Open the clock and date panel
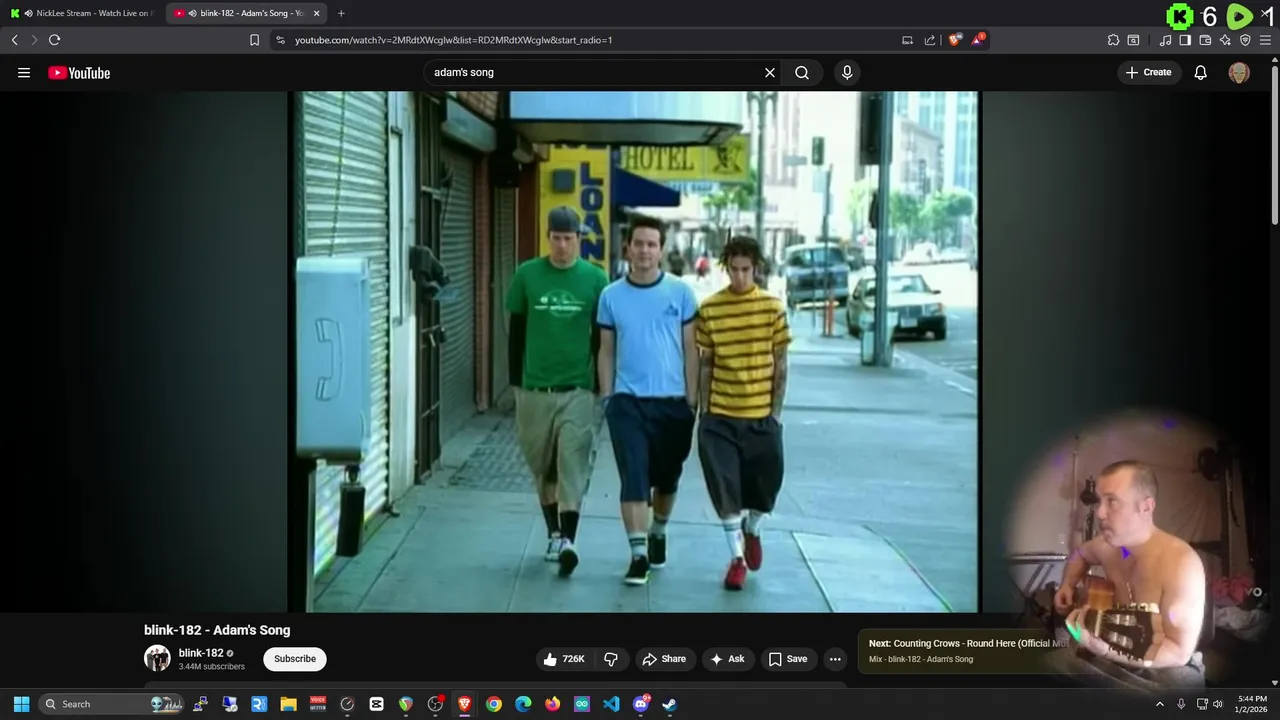Image resolution: width=1280 pixels, height=720 pixels. click(x=1252, y=704)
